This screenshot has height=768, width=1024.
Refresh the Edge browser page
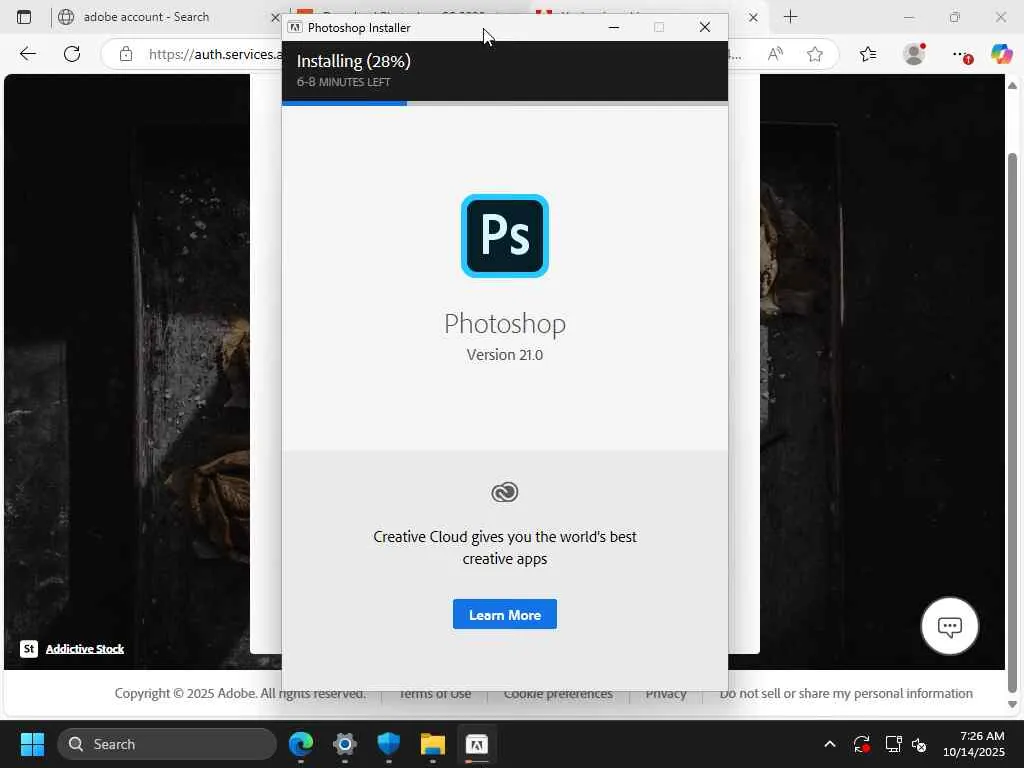[72, 54]
